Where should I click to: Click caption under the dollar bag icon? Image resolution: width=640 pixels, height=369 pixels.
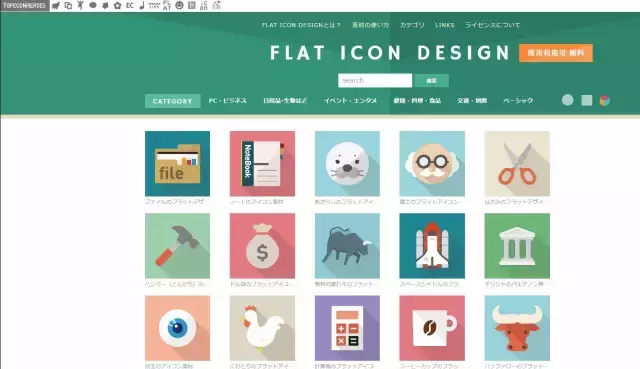(260, 284)
